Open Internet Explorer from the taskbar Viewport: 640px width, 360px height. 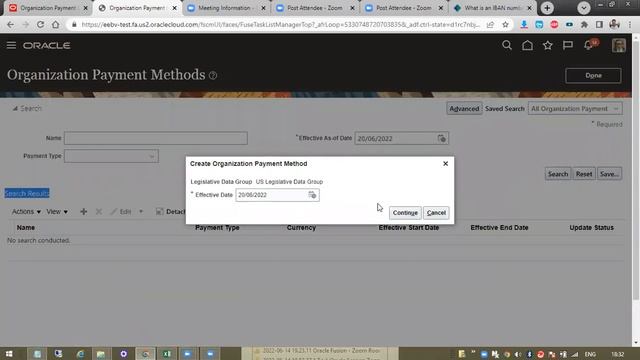[80, 354]
